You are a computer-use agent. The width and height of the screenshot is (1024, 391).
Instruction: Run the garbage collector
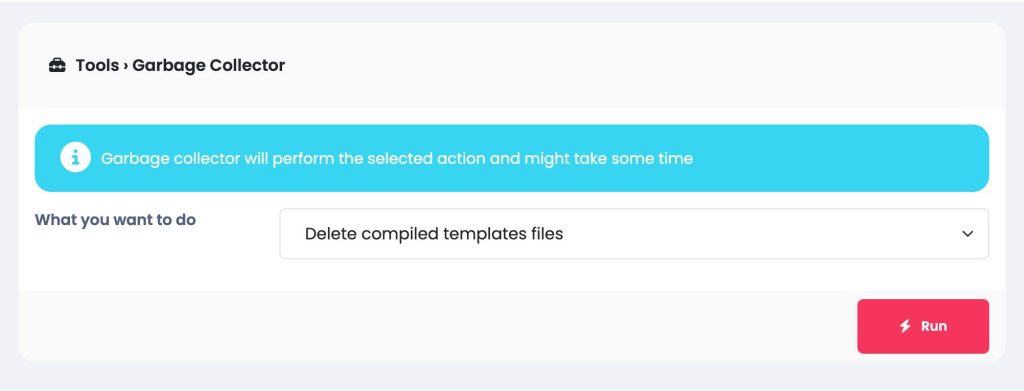[x=923, y=326]
